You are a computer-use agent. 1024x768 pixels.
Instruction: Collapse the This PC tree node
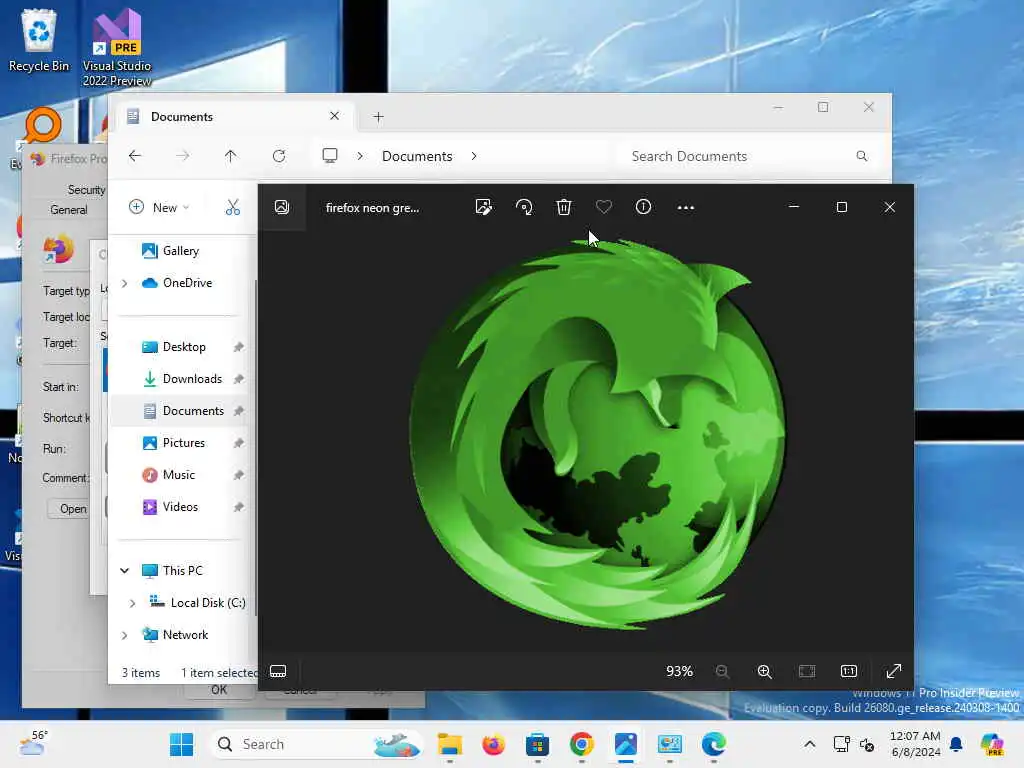pos(125,571)
